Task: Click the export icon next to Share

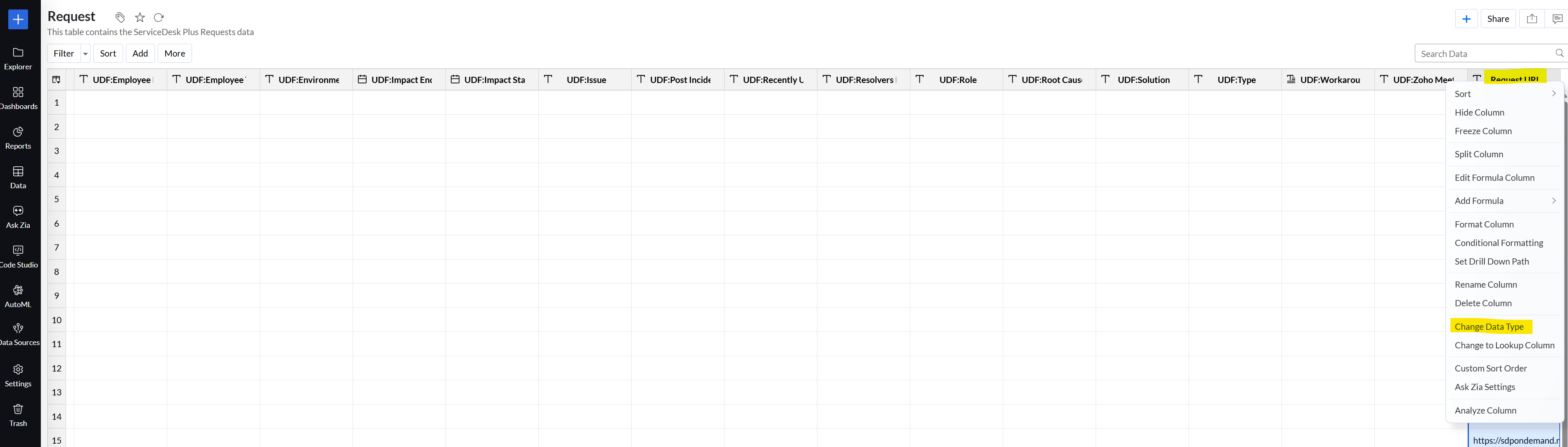Action: click(1532, 19)
